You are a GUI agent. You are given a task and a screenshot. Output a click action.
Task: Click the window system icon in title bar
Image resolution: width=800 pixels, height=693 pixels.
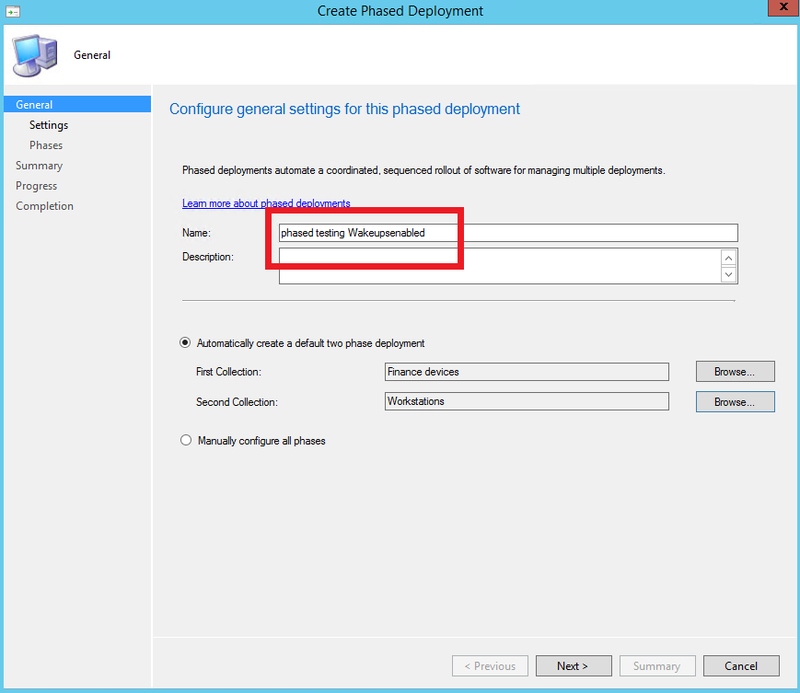(13, 11)
